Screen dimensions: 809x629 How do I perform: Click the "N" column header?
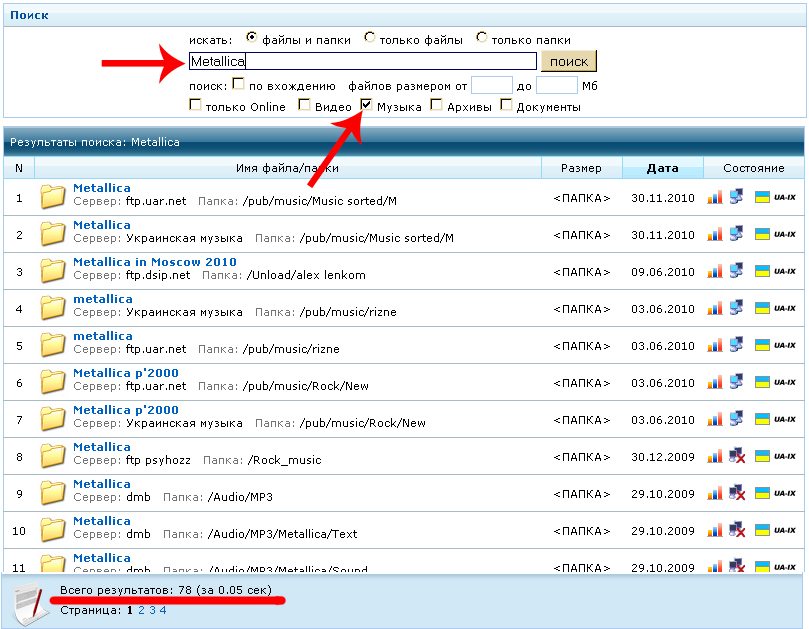[19, 168]
